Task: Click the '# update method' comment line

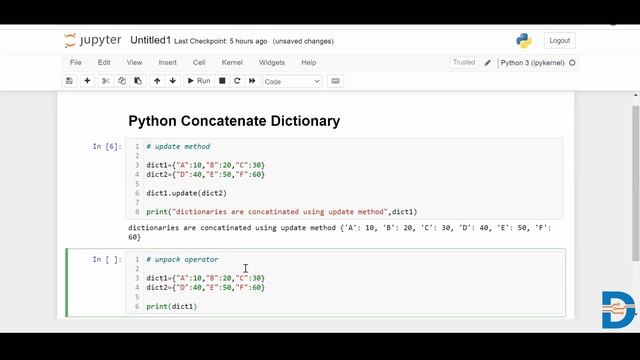Action: pos(178,147)
